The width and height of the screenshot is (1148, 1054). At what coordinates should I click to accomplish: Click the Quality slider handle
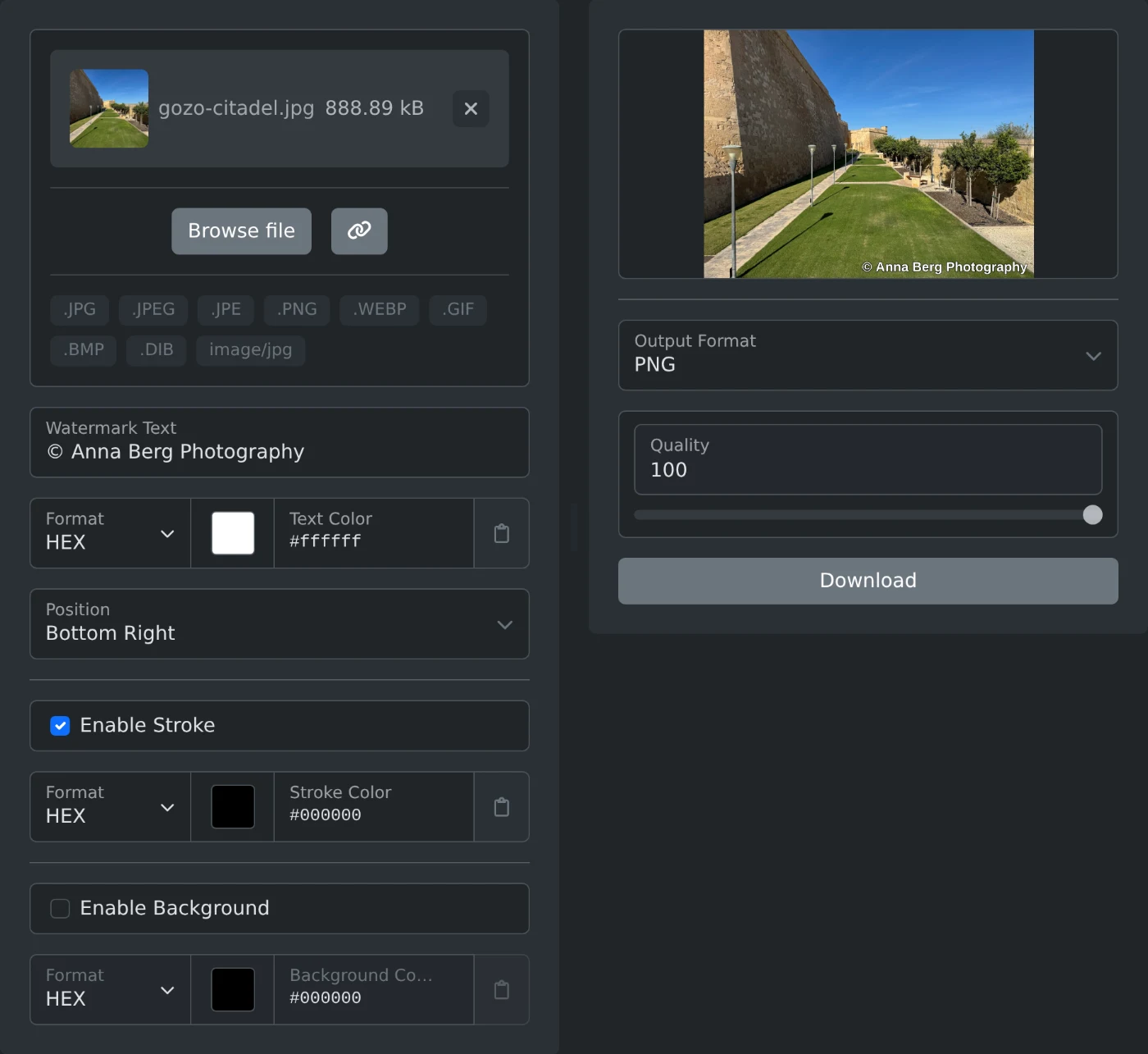point(1092,515)
